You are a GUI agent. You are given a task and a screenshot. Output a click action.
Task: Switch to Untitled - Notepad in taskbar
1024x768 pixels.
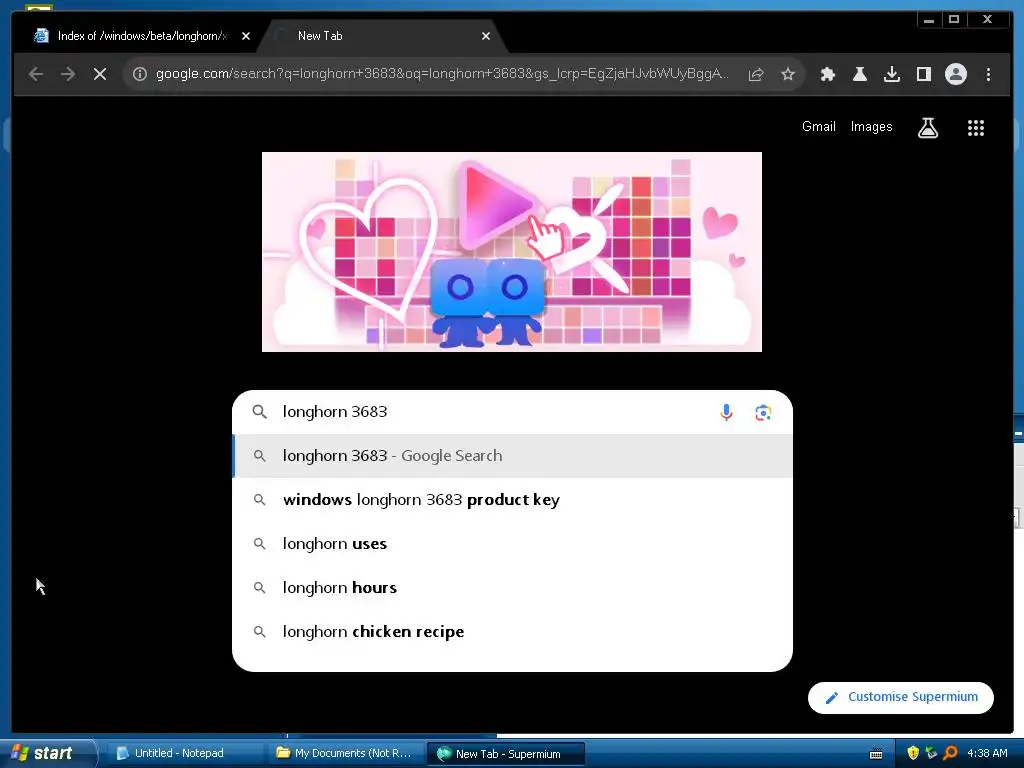[x=184, y=754]
